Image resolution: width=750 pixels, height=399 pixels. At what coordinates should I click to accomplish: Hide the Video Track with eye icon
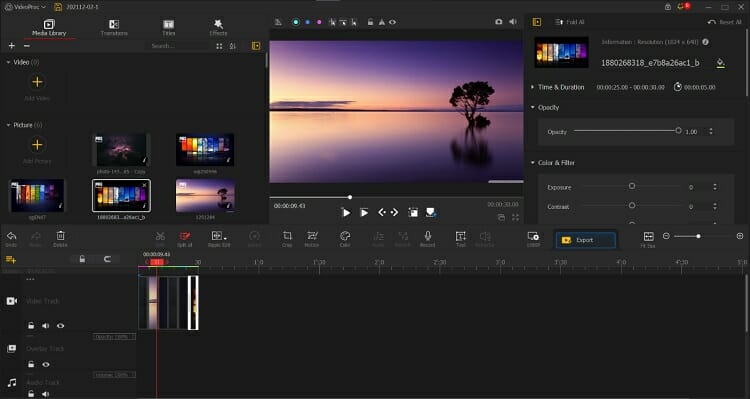pyautogui.click(x=60, y=326)
